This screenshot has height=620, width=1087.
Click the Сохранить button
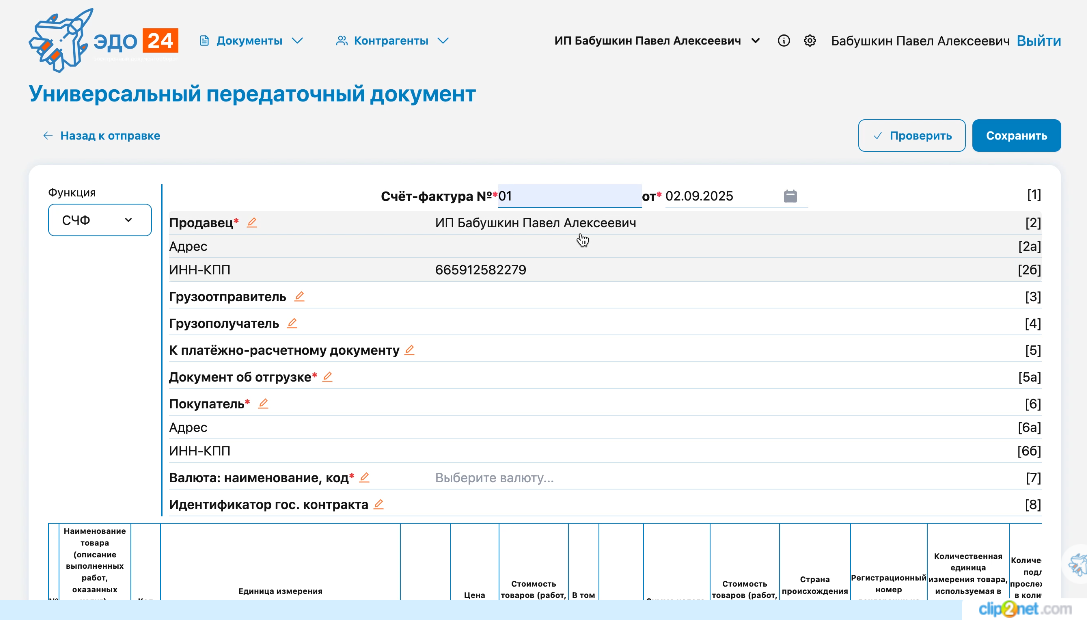click(1016, 135)
